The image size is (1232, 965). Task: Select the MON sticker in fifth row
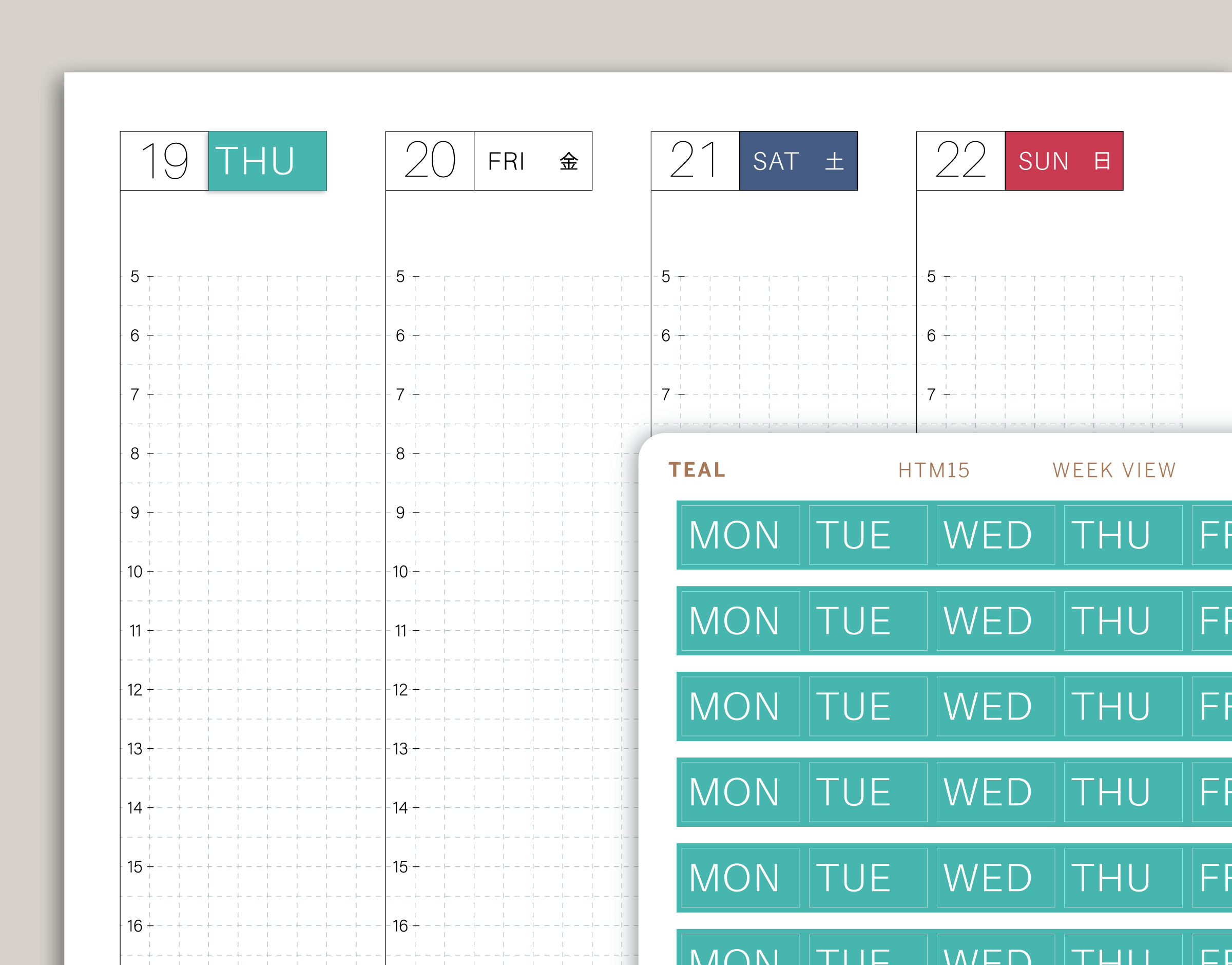point(740,877)
